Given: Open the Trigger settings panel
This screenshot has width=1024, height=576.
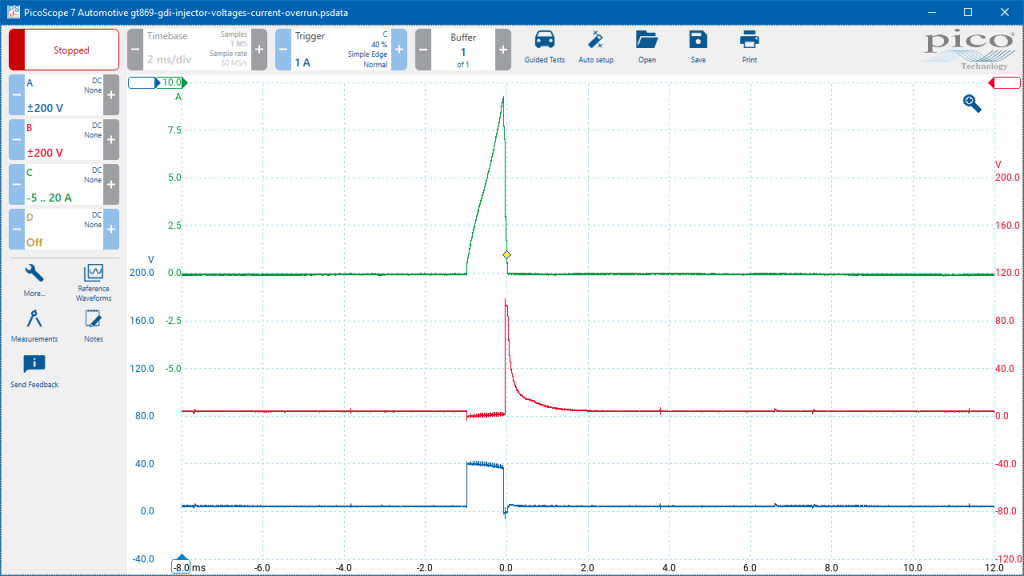Looking at the screenshot, I should click(x=340, y=50).
